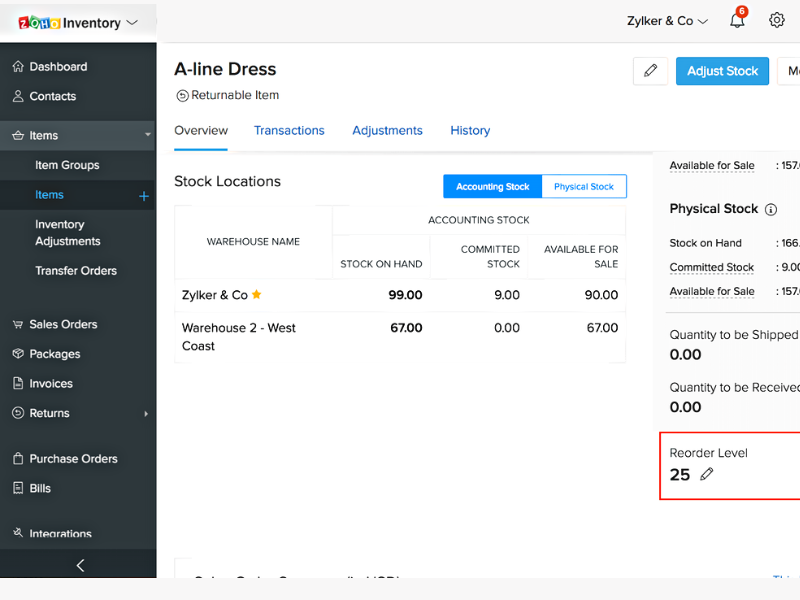The width and height of the screenshot is (800, 600).
Task: Edit reorder level pencil icon
Action: [707, 474]
